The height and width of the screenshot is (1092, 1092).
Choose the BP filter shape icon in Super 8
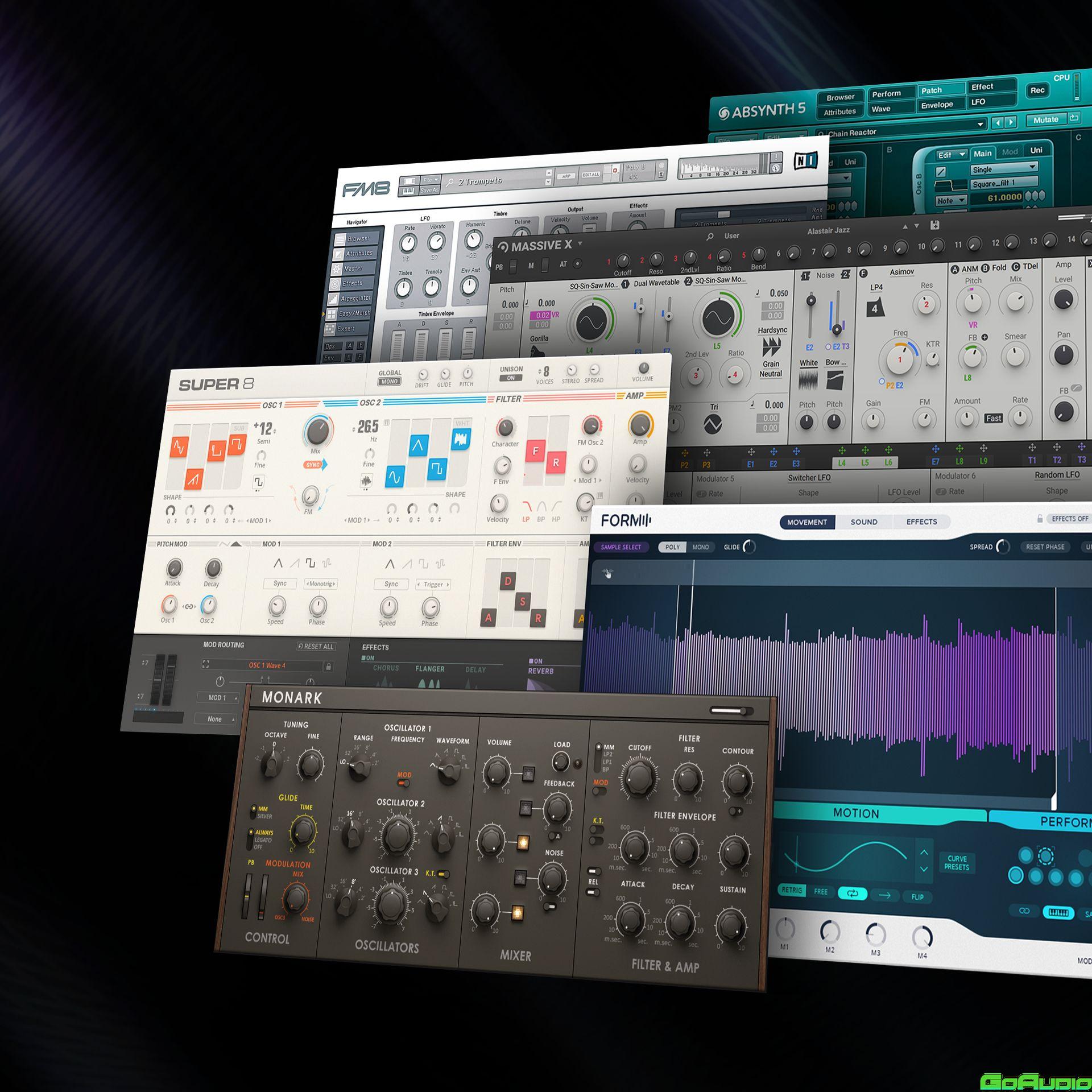click(x=541, y=506)
